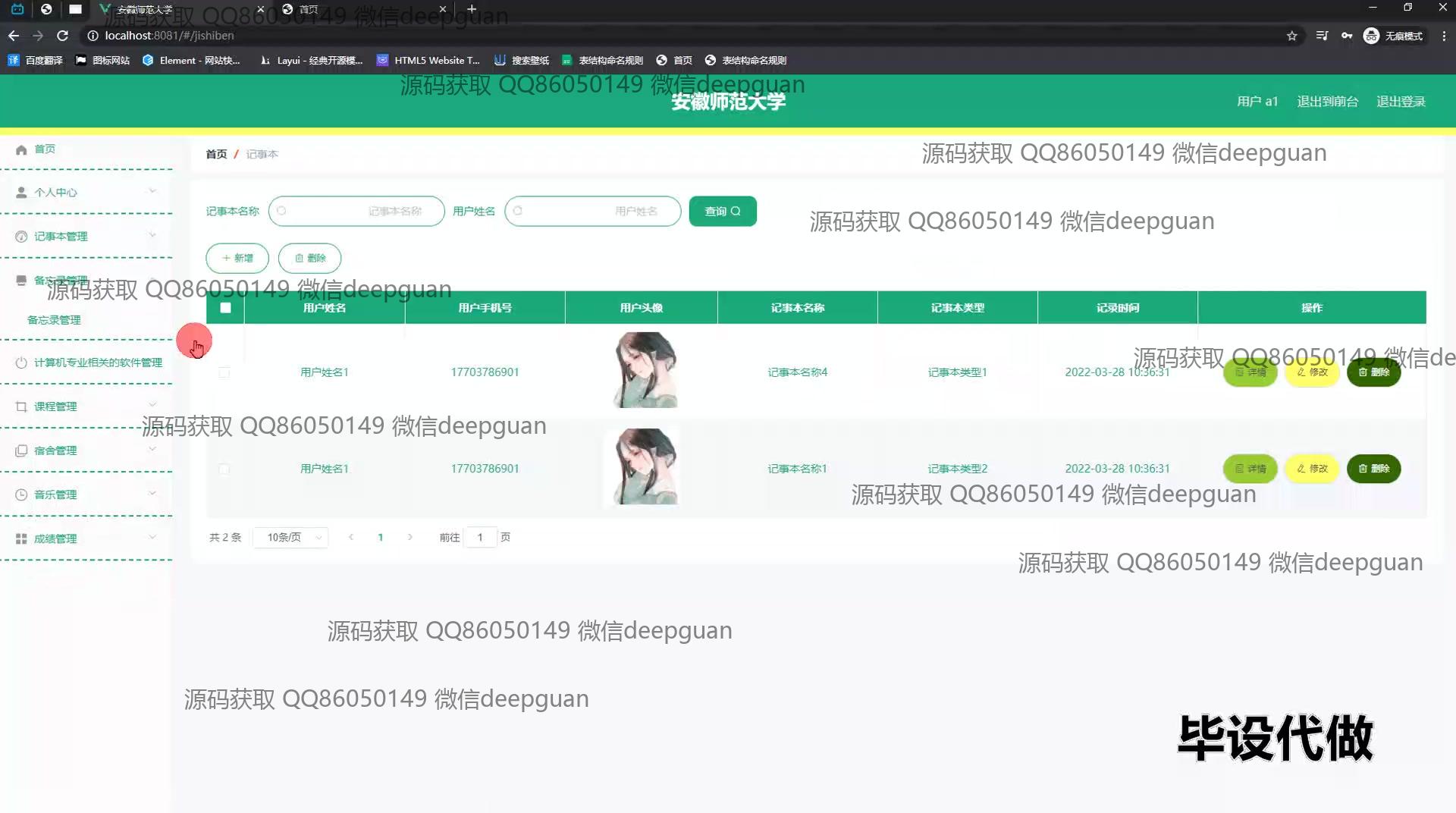Click the 新增 button
The height and width of the screenshot is (813, 1456).
pyautogui.click(x=237, y=258)
